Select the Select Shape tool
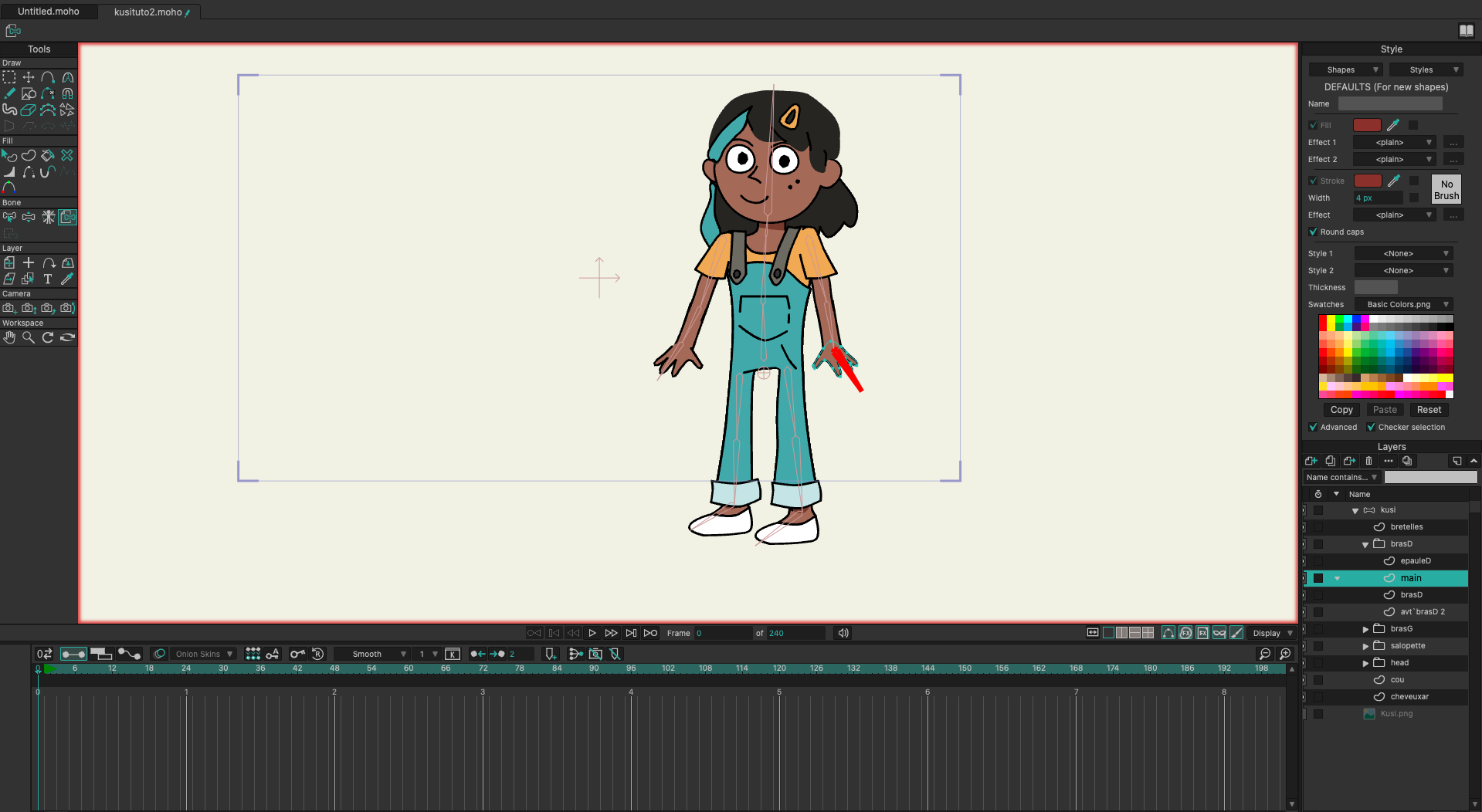 click(9, 155)
